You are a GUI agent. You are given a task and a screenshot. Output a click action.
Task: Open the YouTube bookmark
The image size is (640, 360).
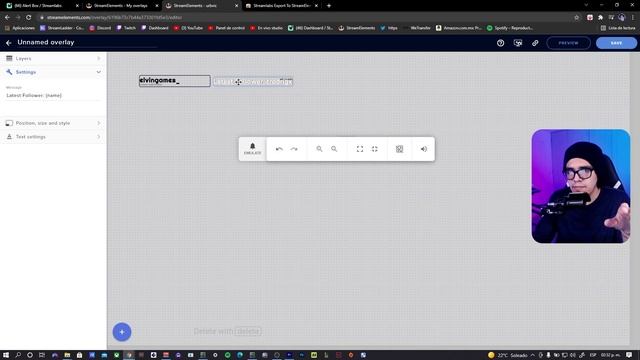click(188, 28)
